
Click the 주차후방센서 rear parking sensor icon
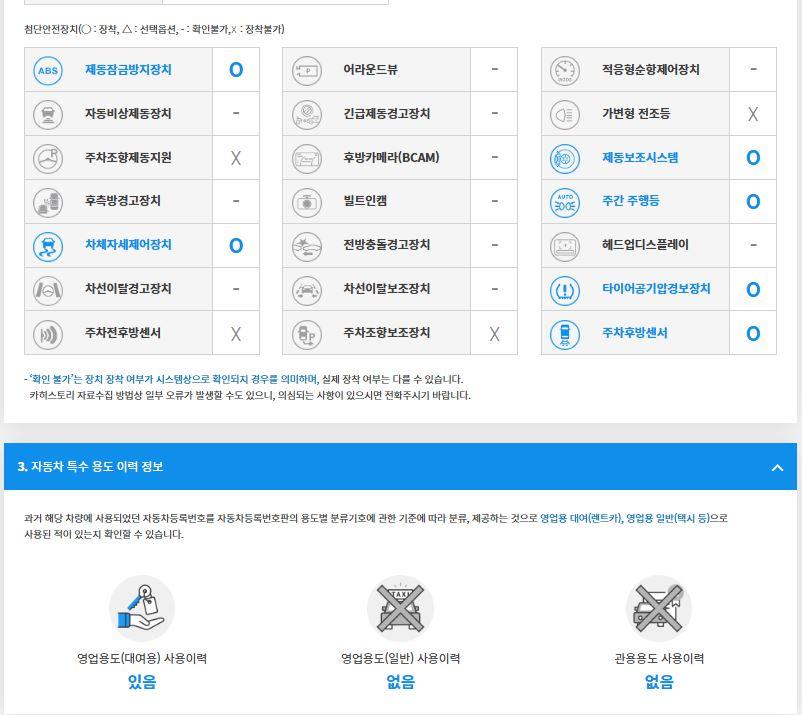565,333
